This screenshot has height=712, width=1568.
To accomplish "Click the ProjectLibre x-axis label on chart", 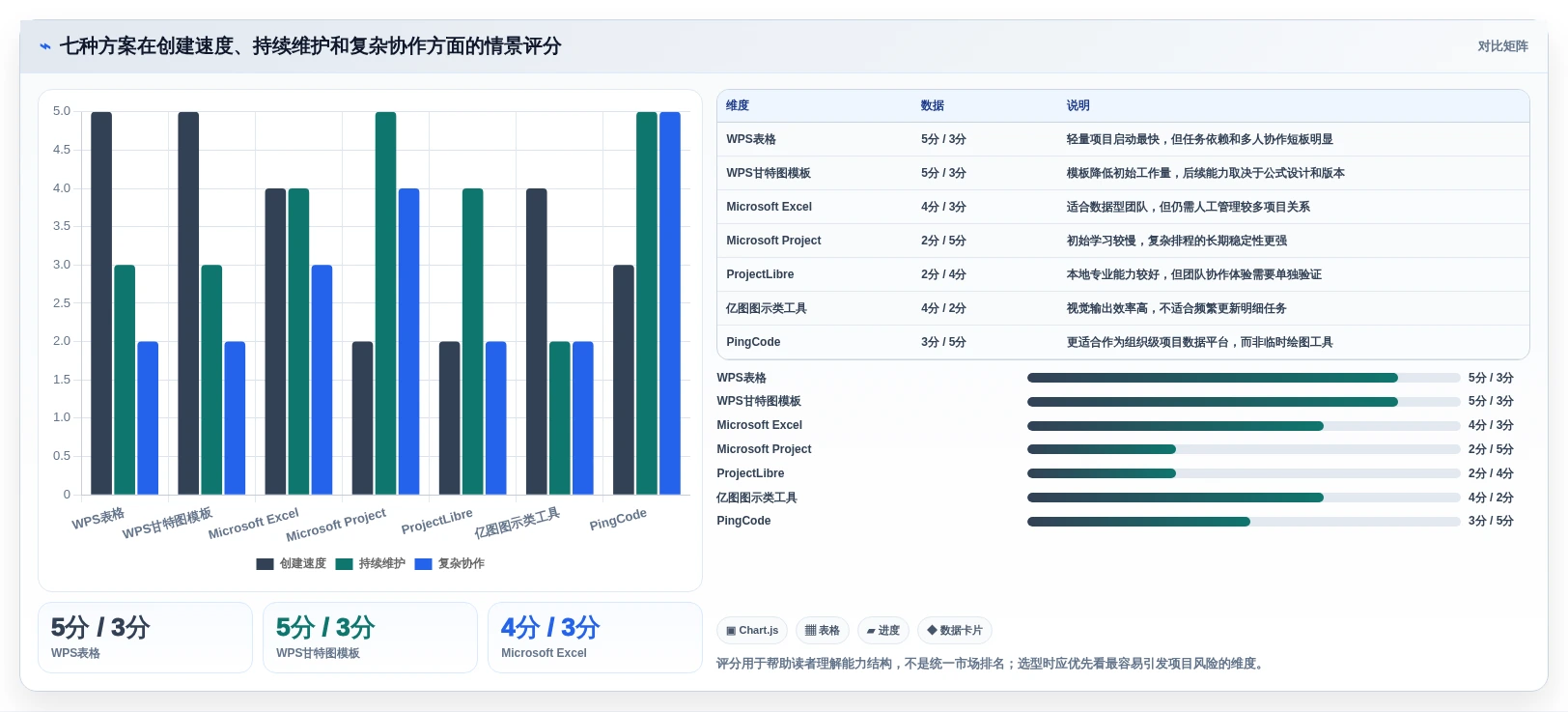I will (x=437, y=522).
